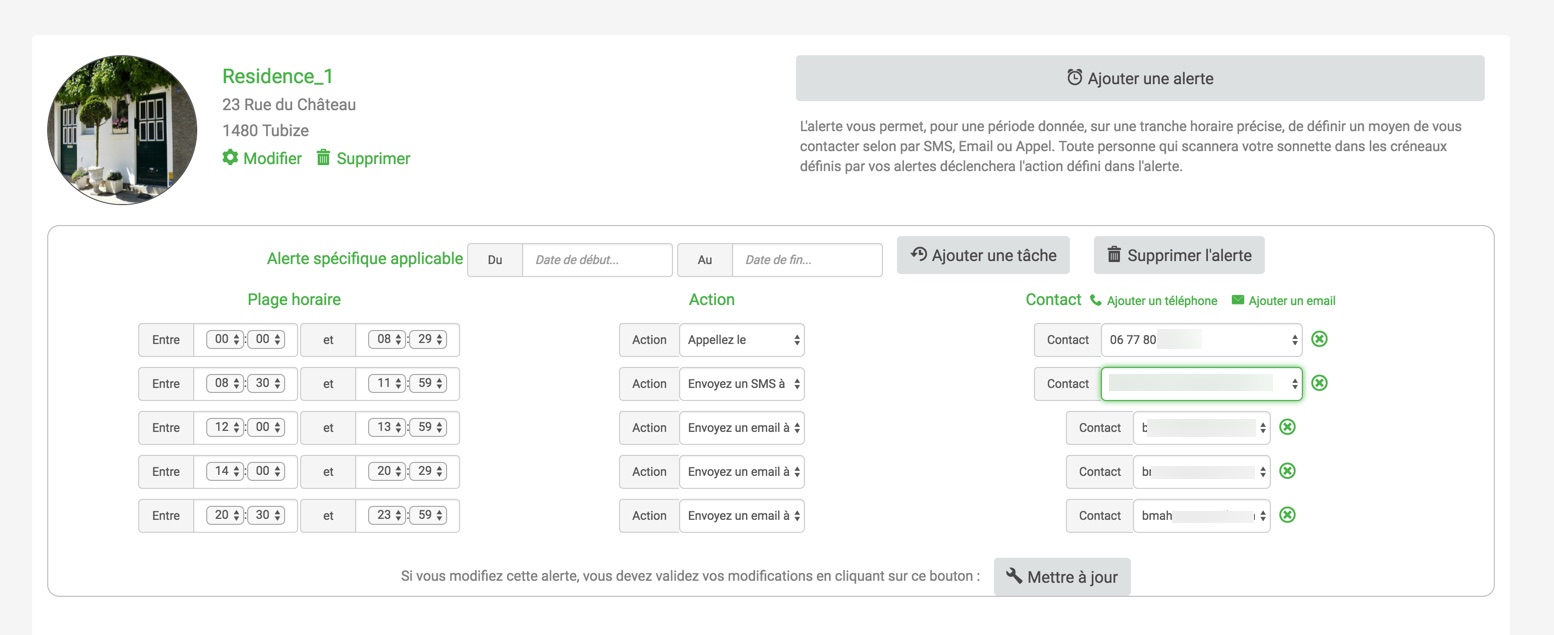
Task: Click the gear icon next to Modifier
Action: pyautogui.click(x=230, y=158)
